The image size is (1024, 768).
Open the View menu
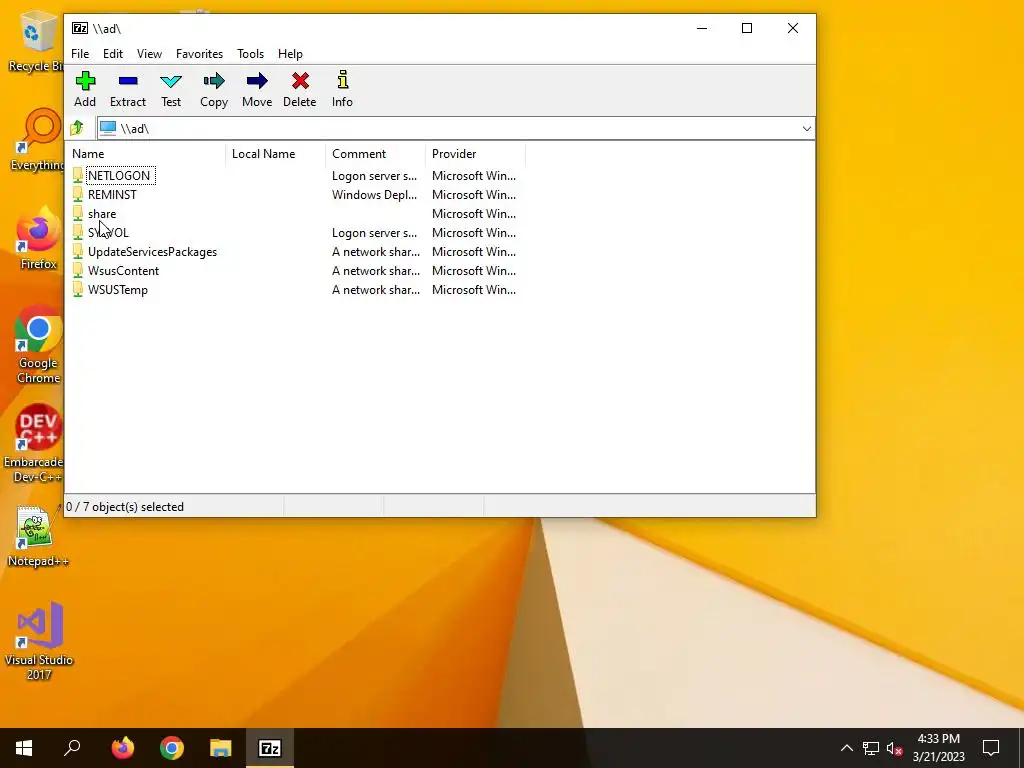(x=149, y=54)
